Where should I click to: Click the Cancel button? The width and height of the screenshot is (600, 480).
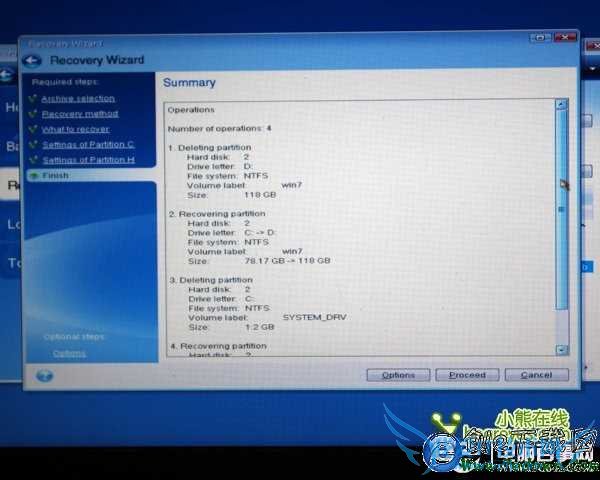click(x=536, y=375)
